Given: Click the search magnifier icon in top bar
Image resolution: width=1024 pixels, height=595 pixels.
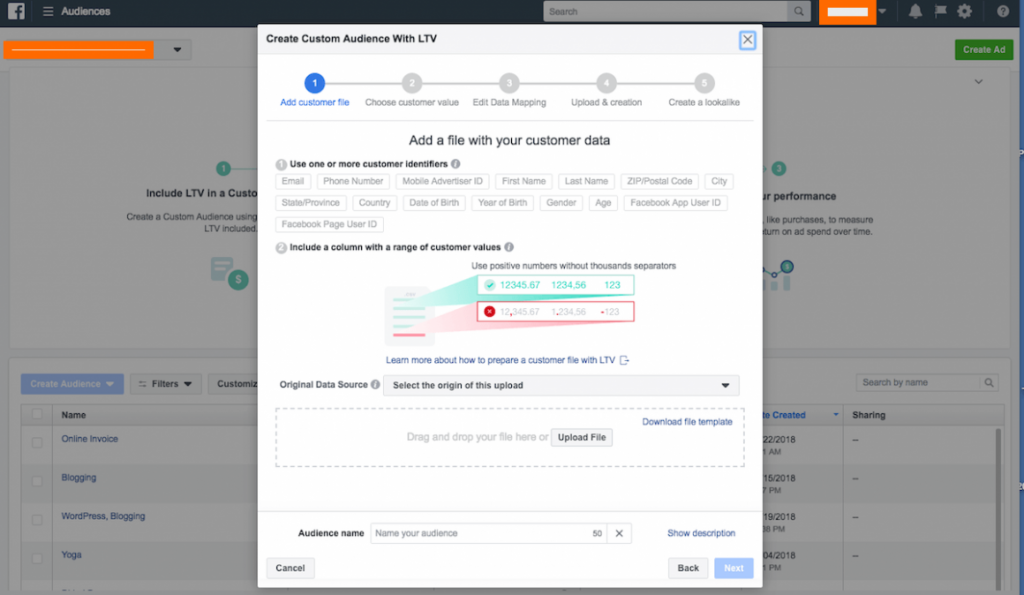Looking at the screenshot, I should [x=799, y=11].
